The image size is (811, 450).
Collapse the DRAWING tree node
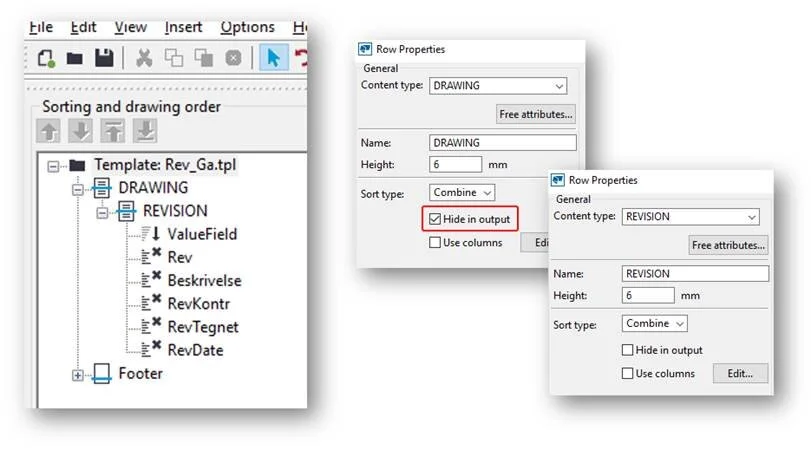click(x=78, y=189)
